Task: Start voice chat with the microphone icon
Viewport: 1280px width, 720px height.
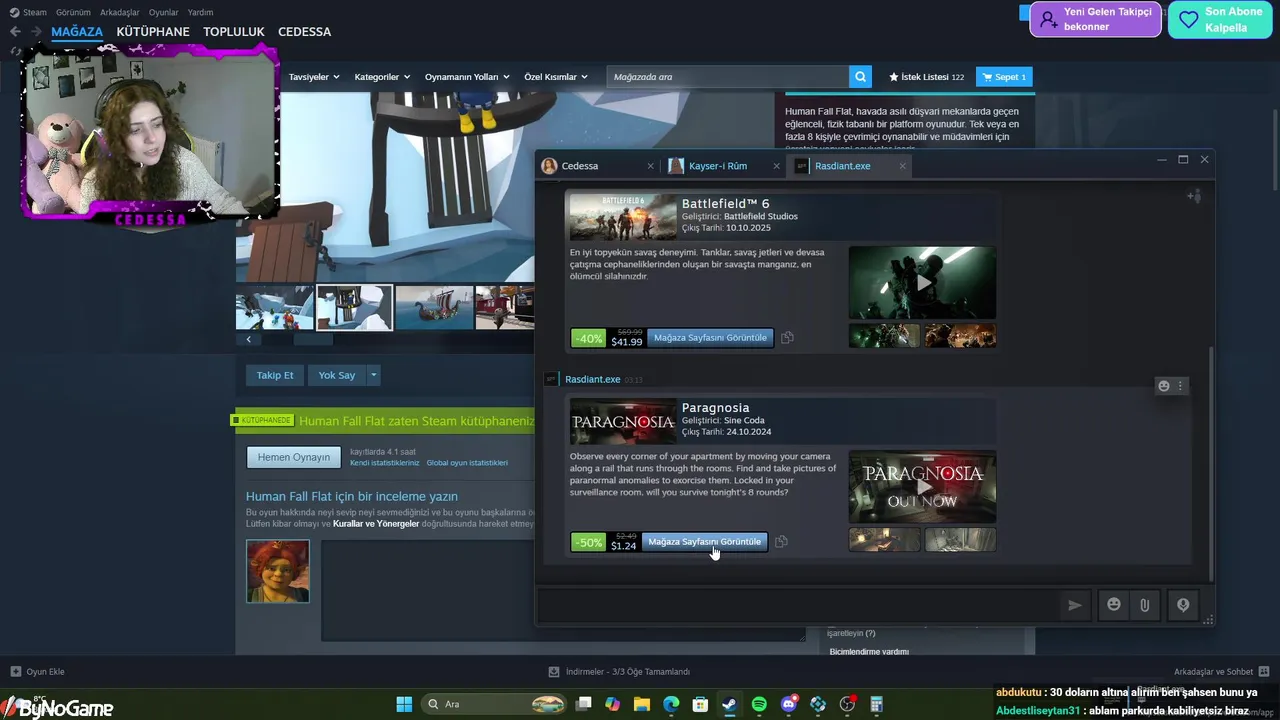Action: [1183, 605]
